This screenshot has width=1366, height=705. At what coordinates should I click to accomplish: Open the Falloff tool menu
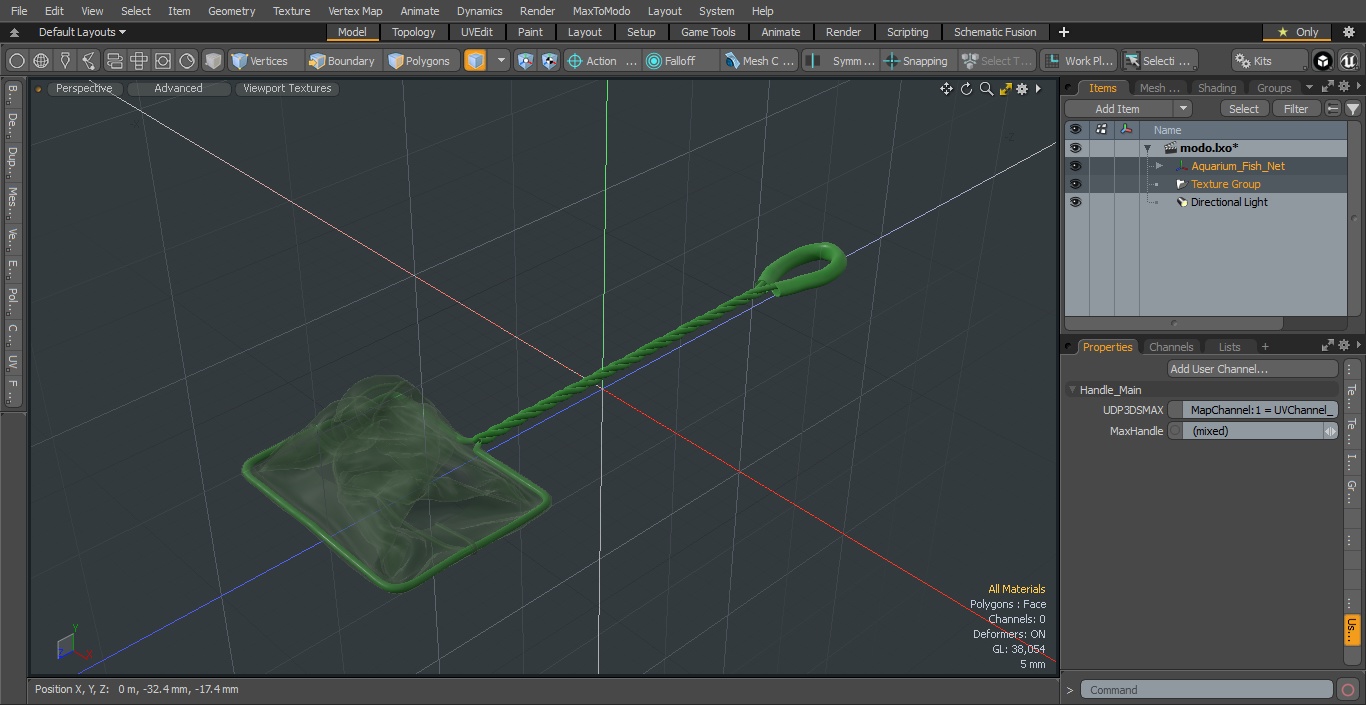pyautogui.click(x=681, y=61)
